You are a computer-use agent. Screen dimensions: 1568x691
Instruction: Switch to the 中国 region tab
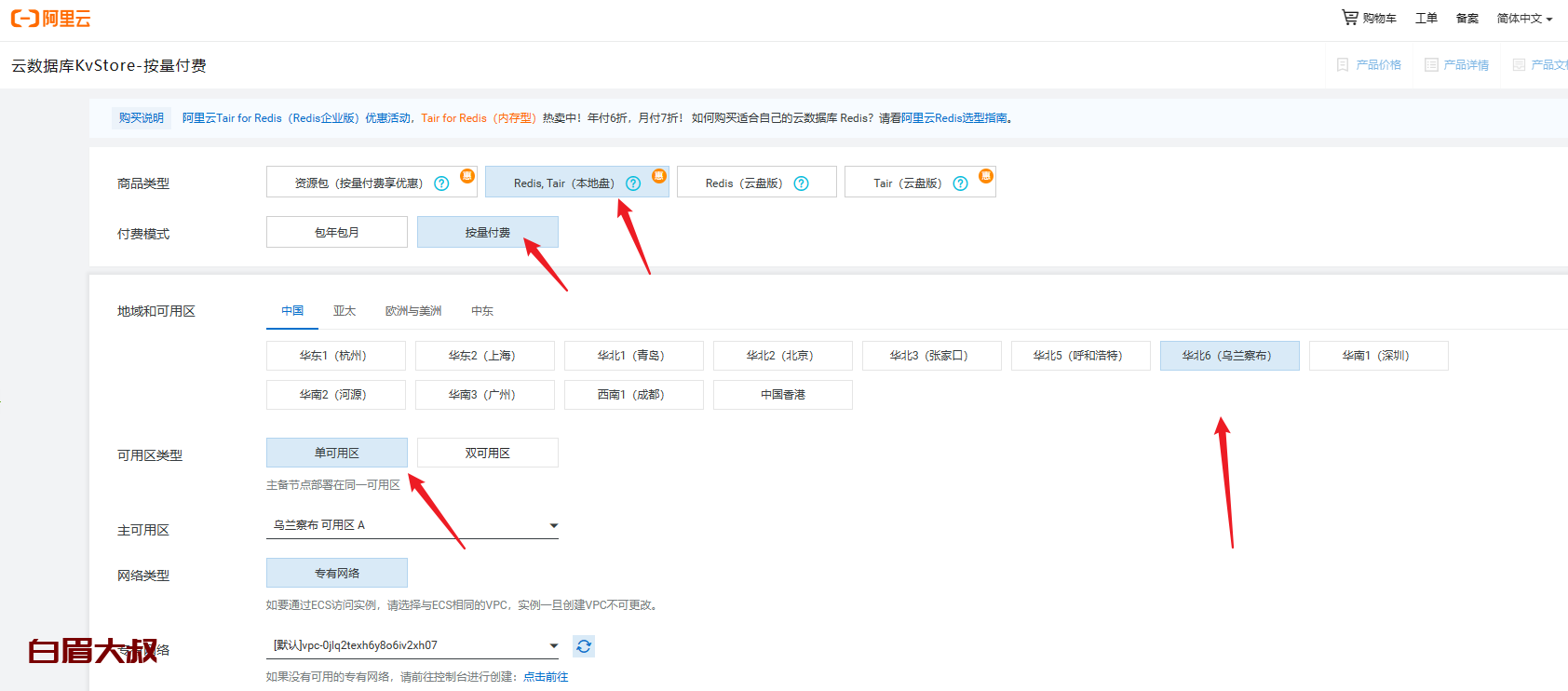292,311
